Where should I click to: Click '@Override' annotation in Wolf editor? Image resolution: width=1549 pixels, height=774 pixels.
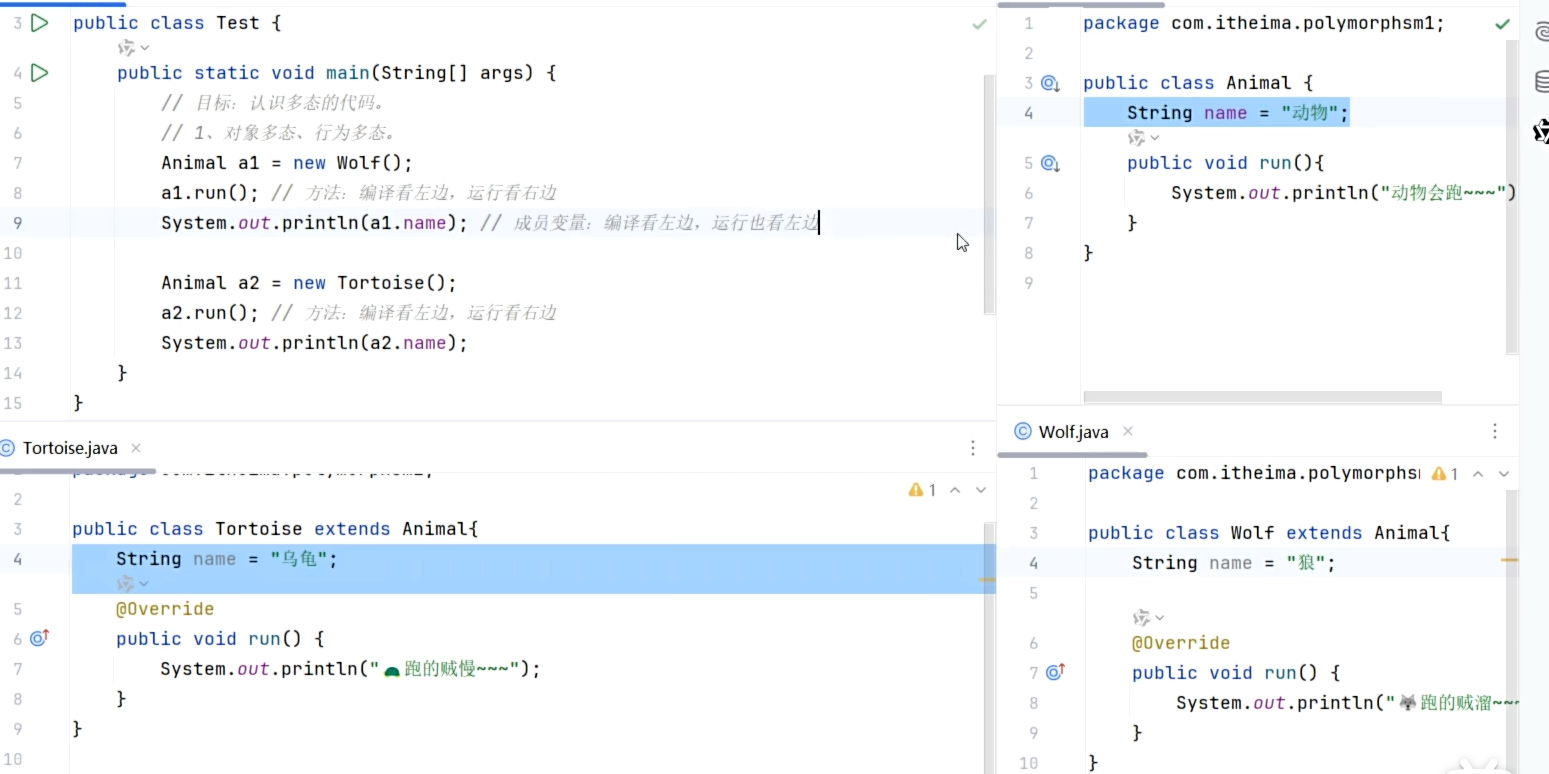click(x=1181, y=643)
